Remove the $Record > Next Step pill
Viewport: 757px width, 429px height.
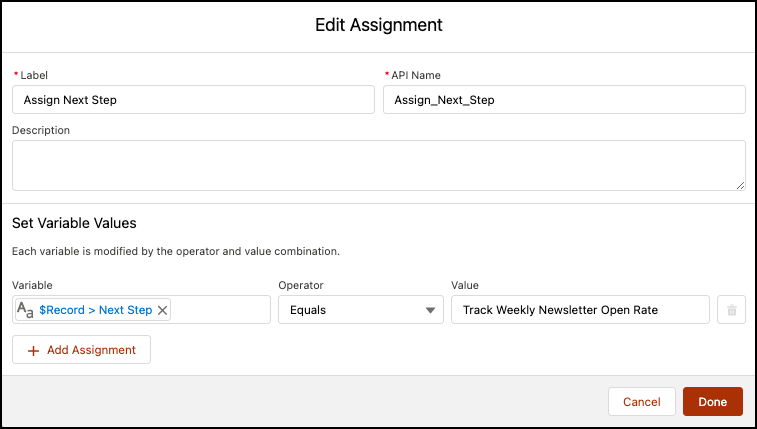coord(163,310)
